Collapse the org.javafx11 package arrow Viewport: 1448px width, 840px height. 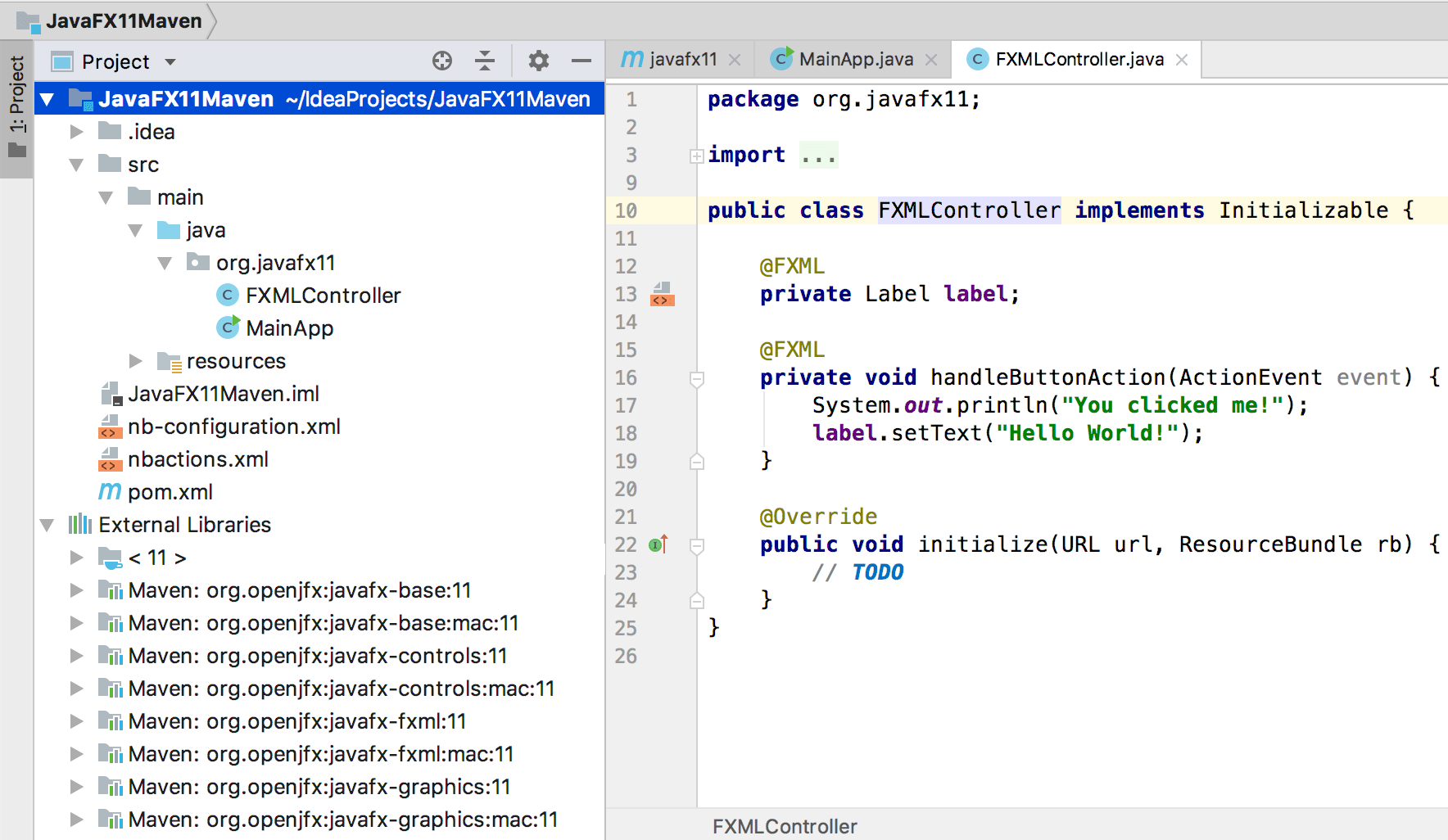(165, 263)
